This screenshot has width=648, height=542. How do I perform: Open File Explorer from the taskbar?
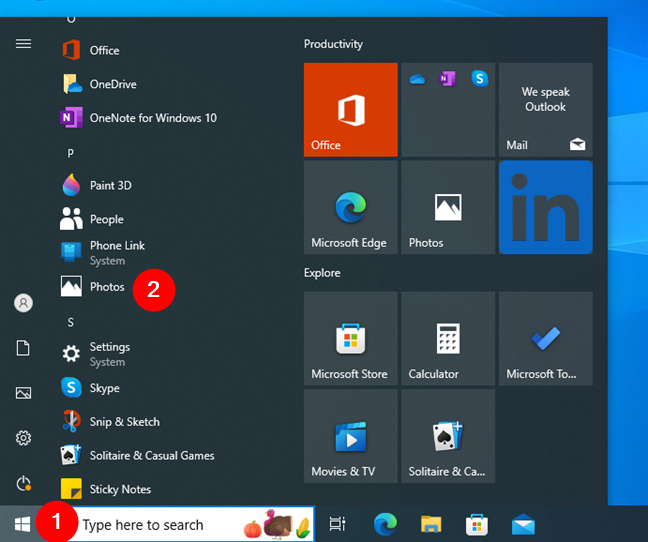point(431,525)
